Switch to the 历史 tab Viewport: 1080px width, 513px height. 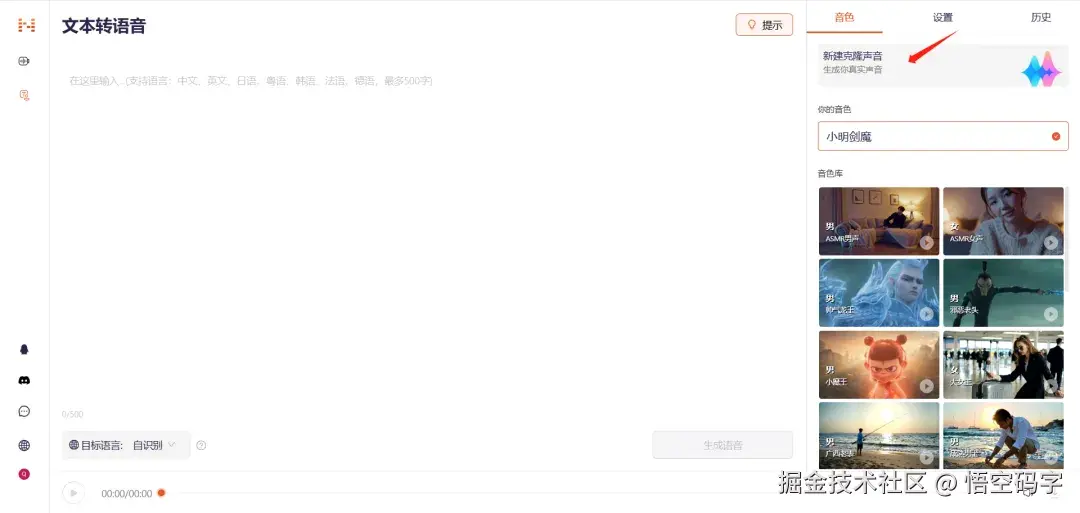tap(1041, 18)
